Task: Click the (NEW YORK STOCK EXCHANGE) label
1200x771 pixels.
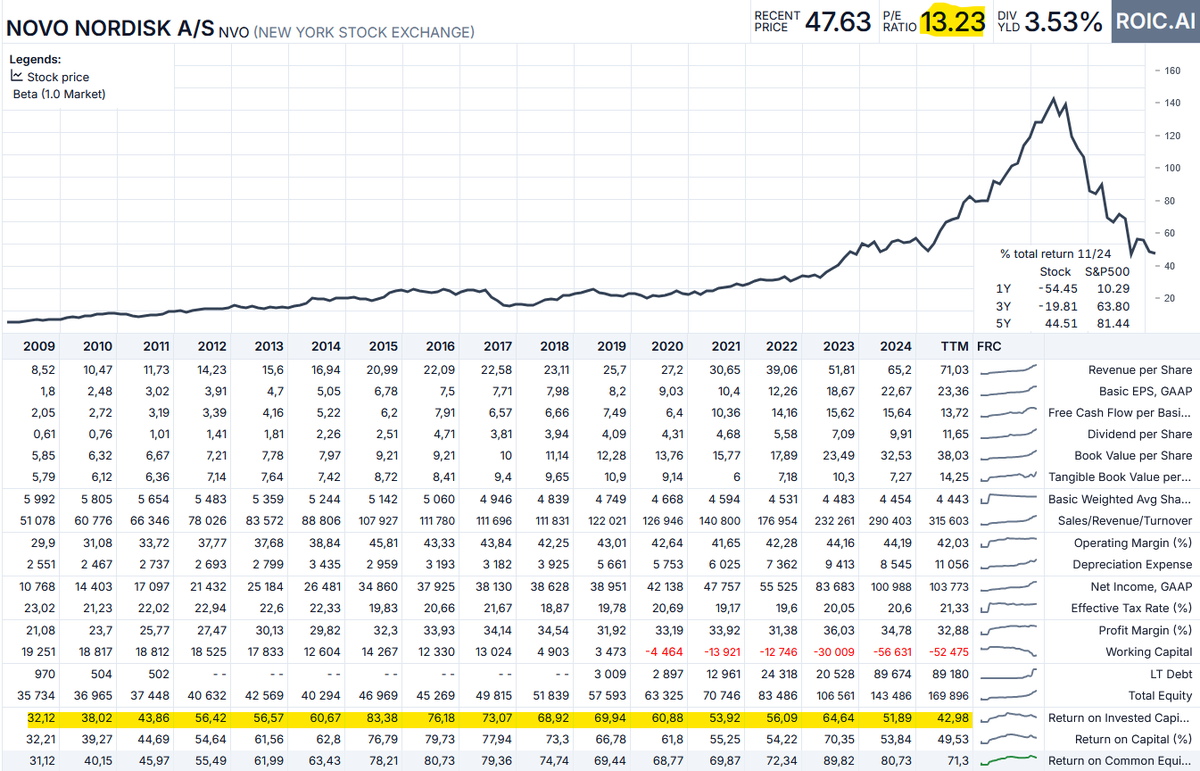Action: click(x=364, y=32)
